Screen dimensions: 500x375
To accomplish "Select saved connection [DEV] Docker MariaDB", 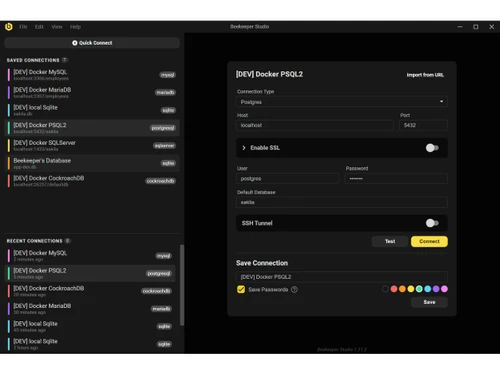I will point(92,92).
